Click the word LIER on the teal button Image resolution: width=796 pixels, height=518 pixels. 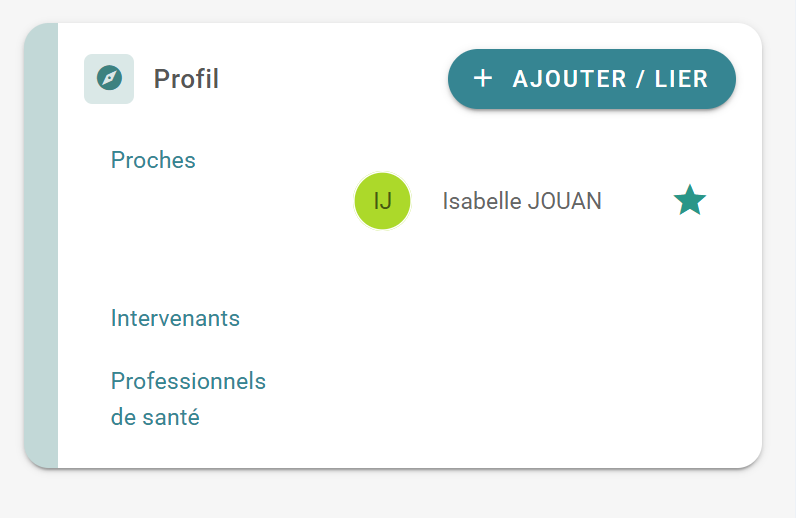681,79
